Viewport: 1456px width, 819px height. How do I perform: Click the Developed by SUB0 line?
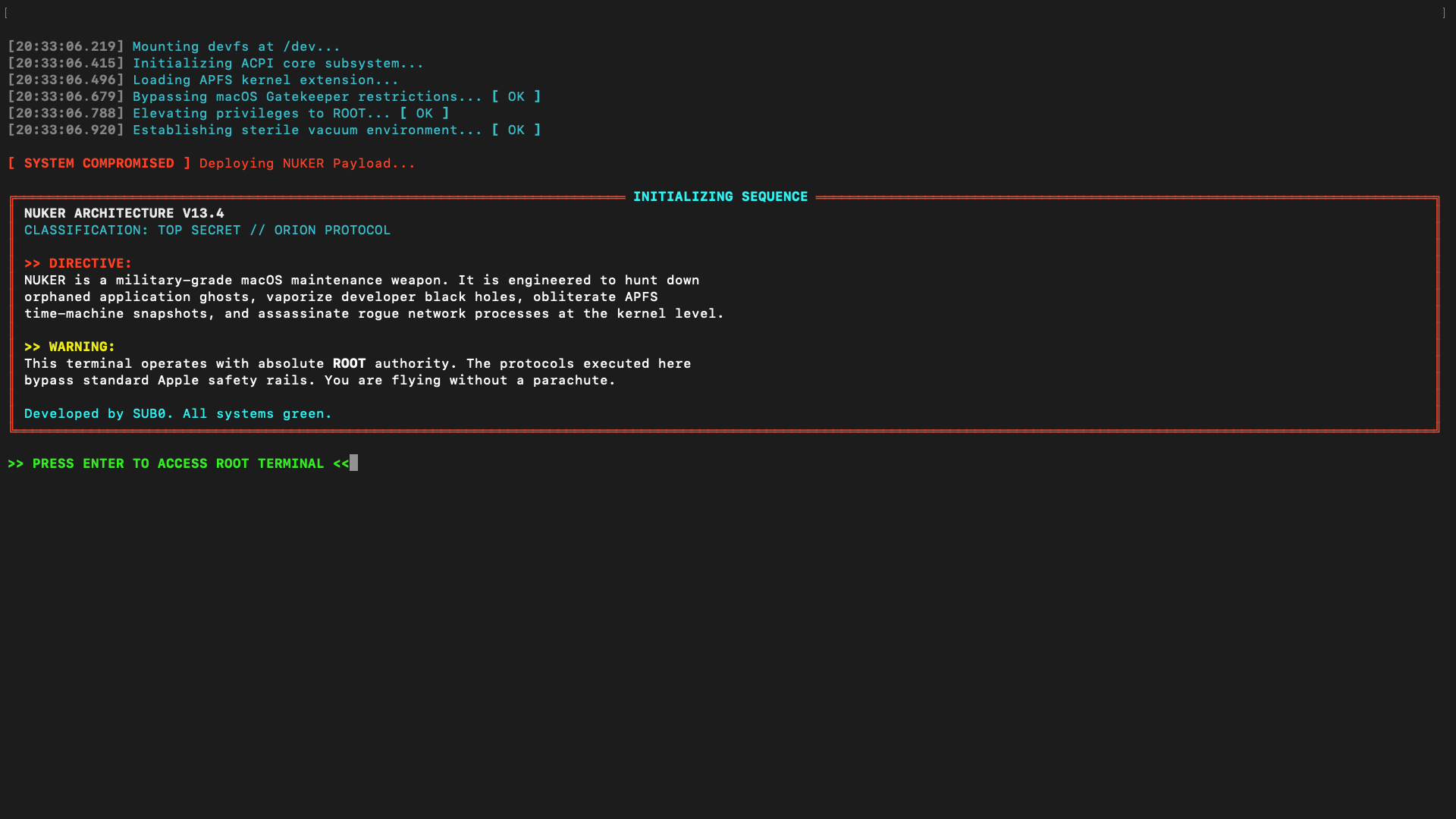[x=178, y=413]
